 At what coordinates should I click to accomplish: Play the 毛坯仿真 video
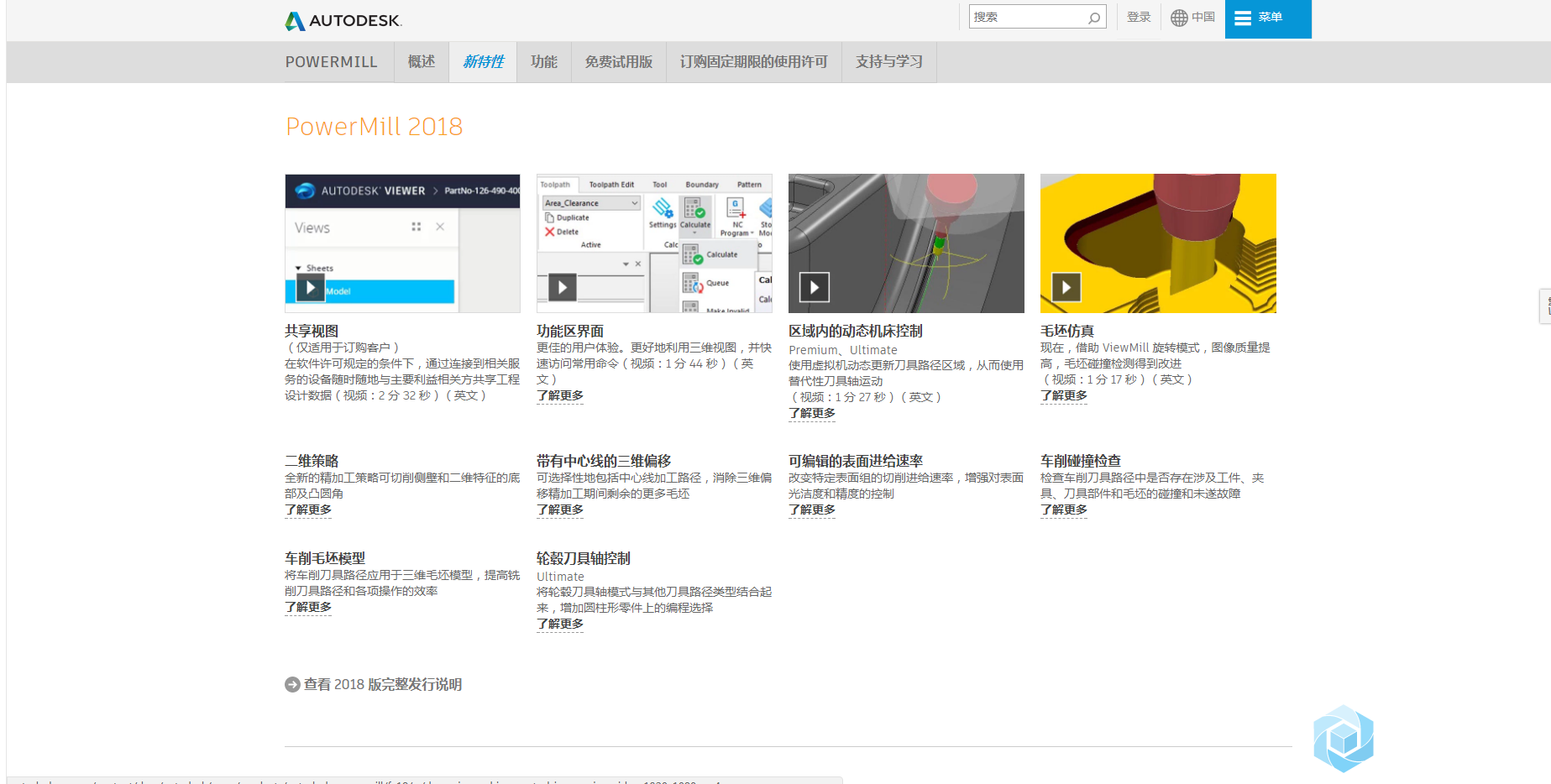pos(1066,288)
